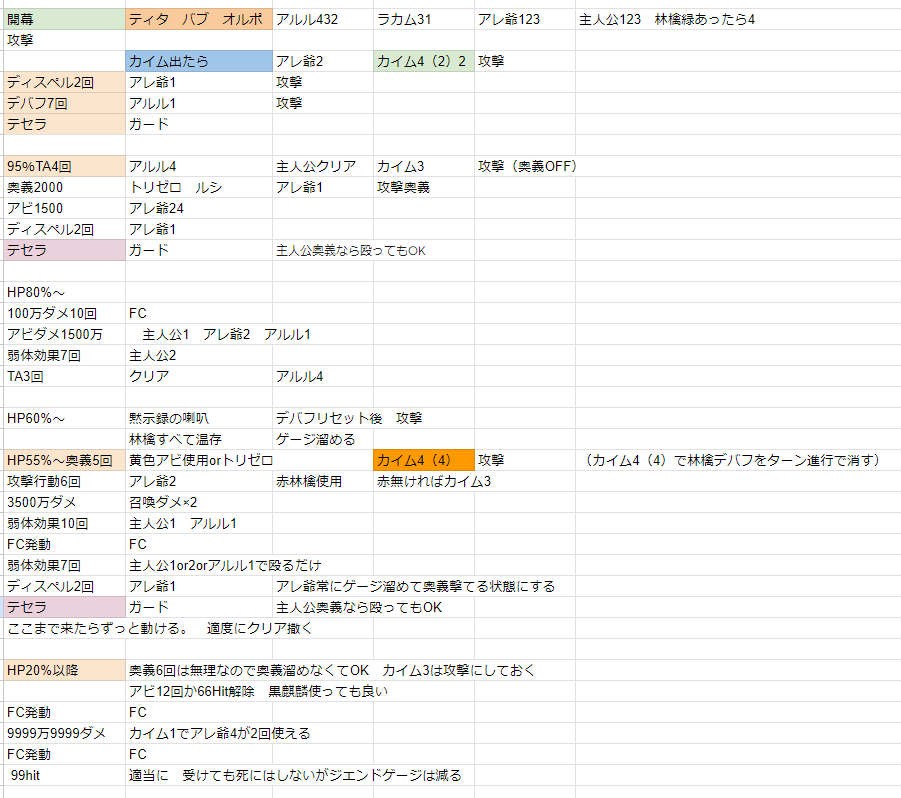Select the blue カイム出たら cell
901x798 pixels.
pos(199,61)
